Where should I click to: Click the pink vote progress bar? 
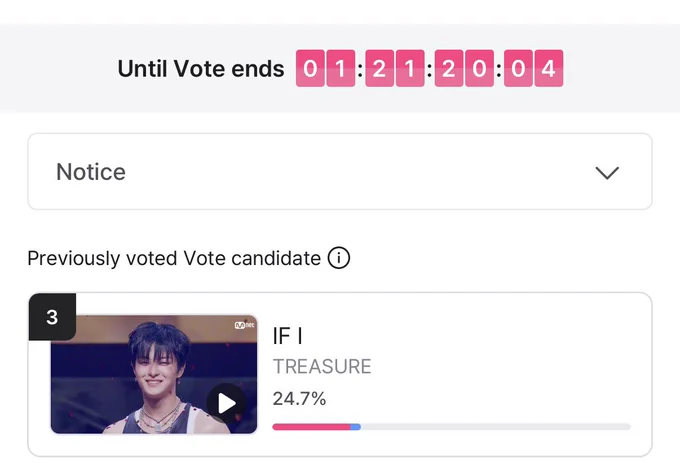click(x=311, y=427)
